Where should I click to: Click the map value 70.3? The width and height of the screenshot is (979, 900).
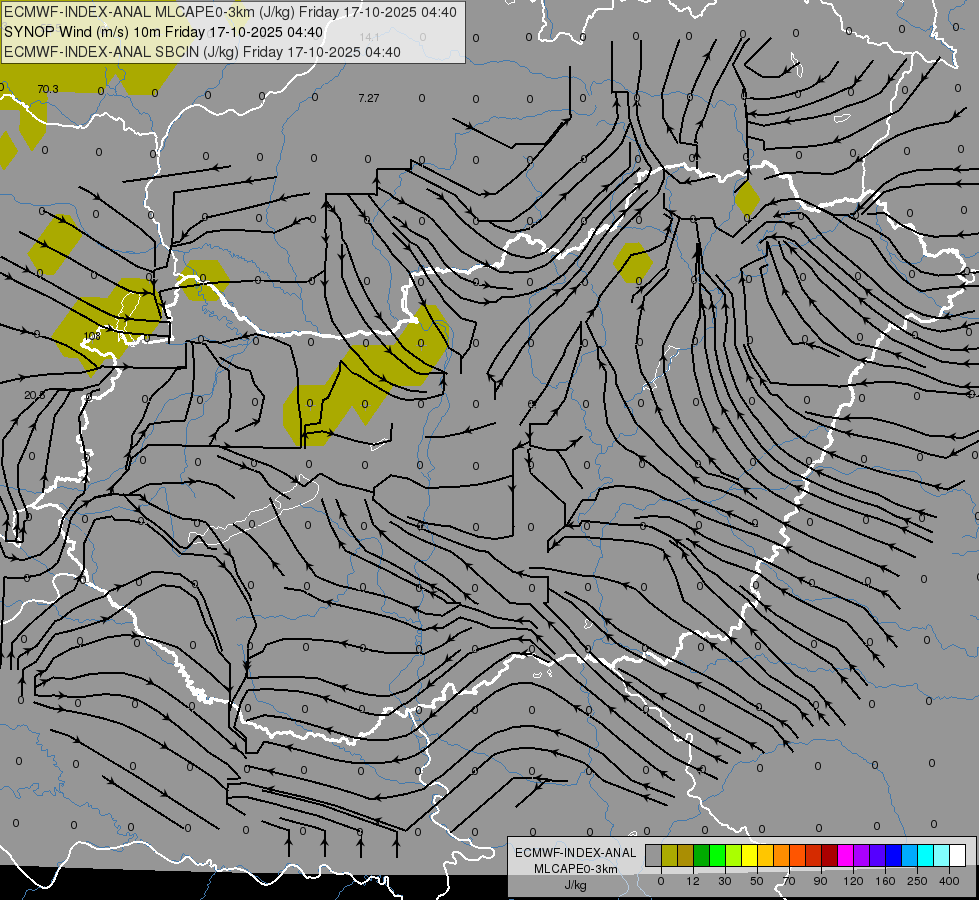click(48, 89)
